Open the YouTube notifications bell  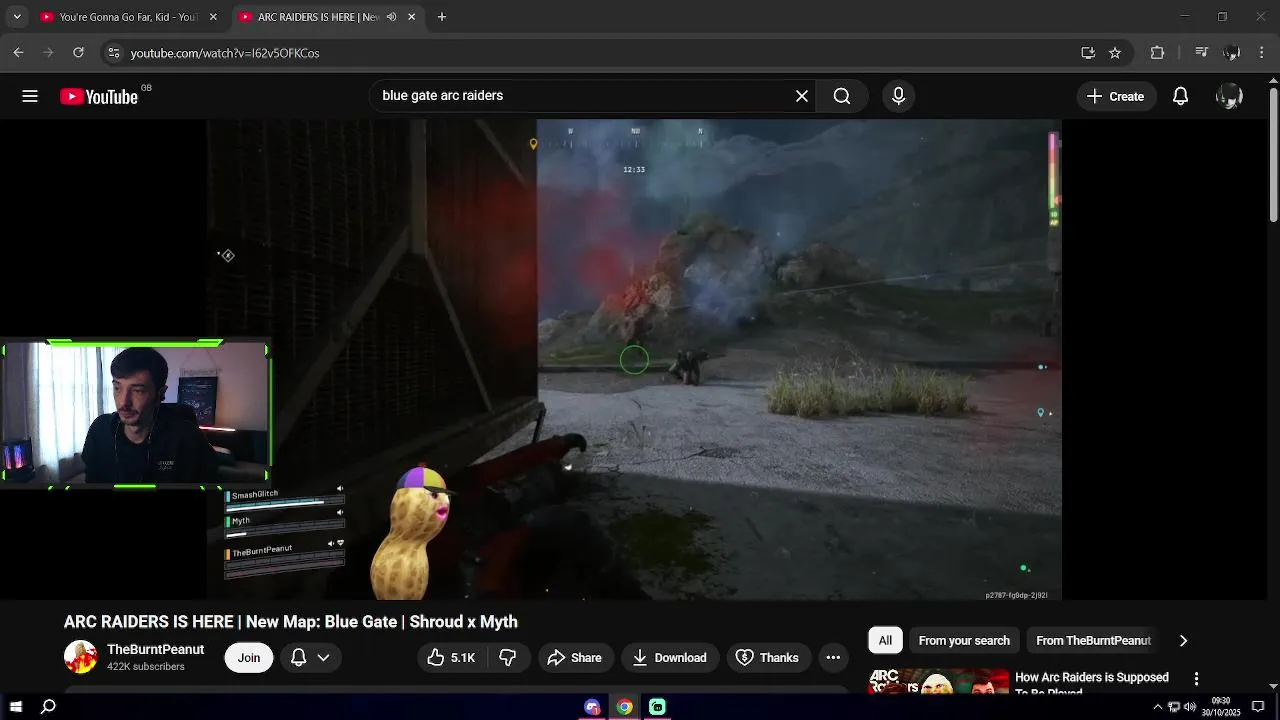[1180, 96]
